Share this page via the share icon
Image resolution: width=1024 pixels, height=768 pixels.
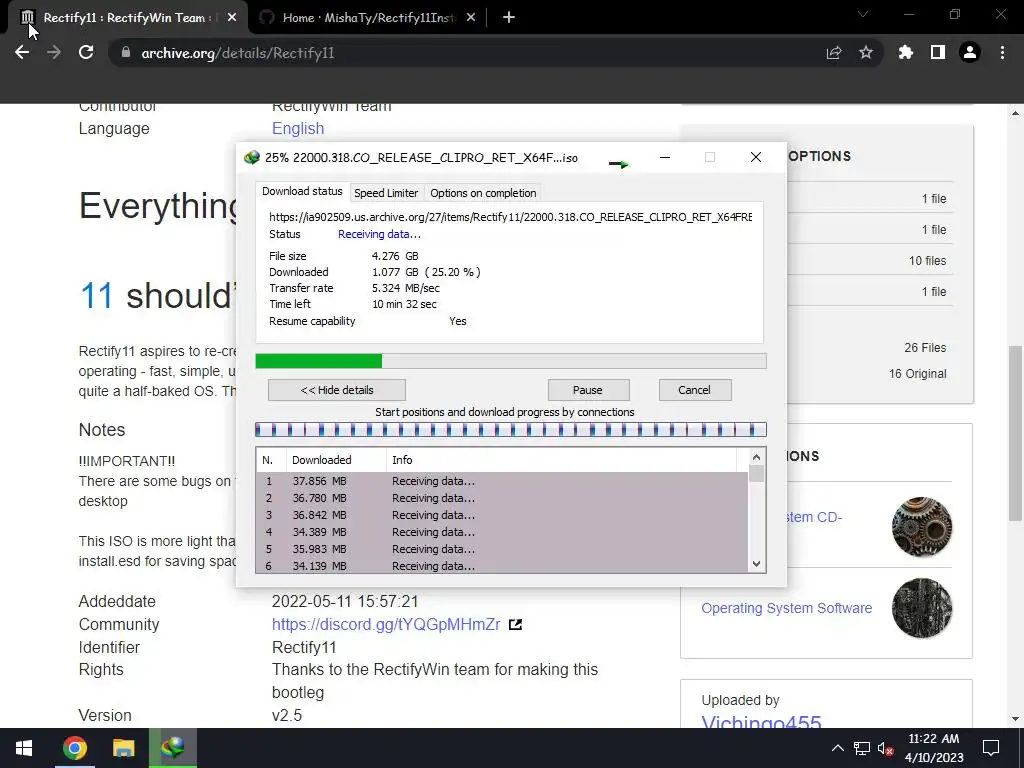pyautogui.click(x=834, y=52)
